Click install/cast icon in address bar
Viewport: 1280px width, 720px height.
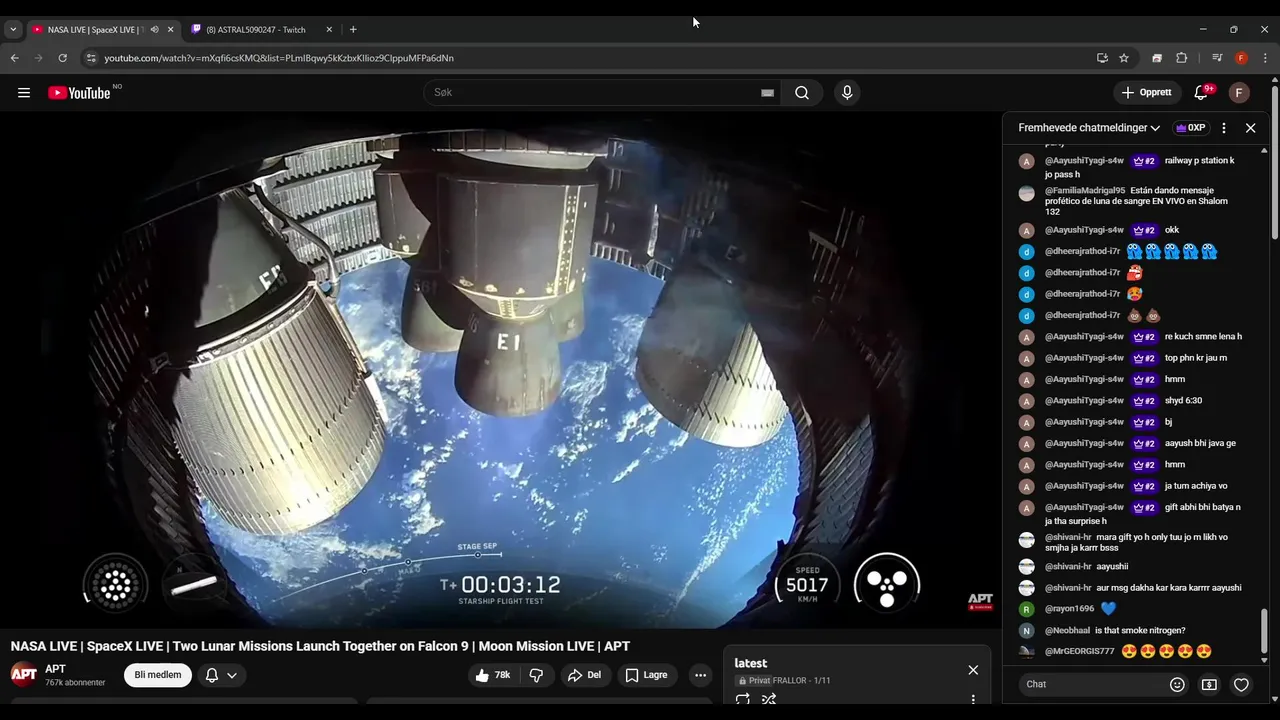coord(1102,58)
